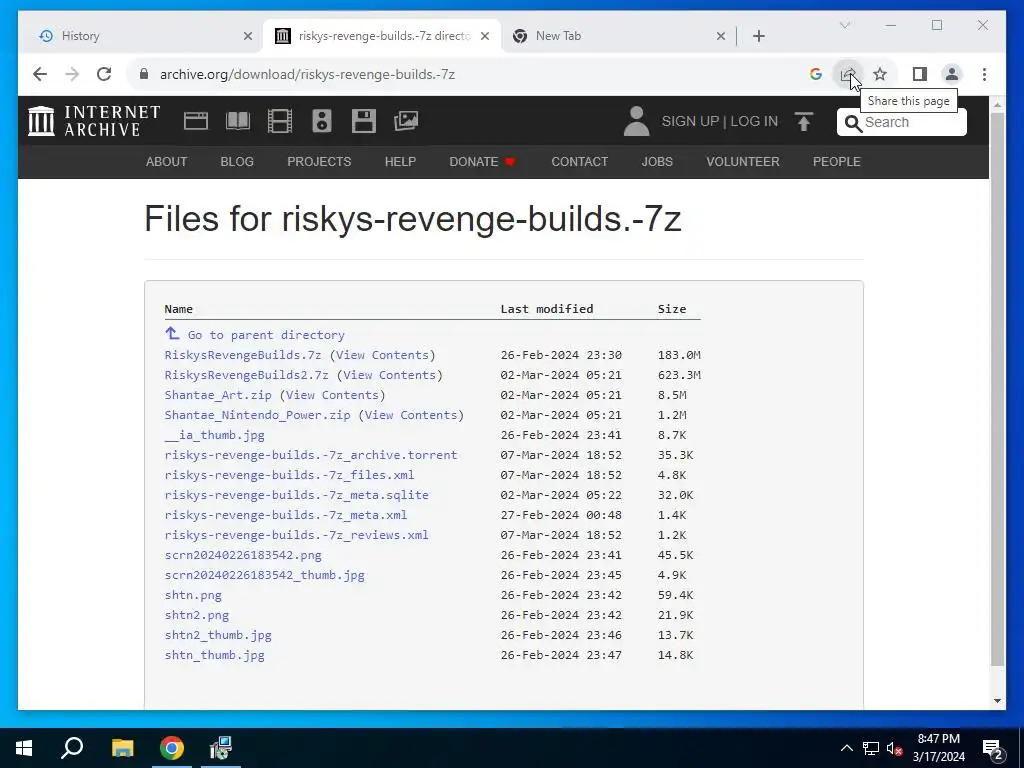Open the PEOPLE menu item
The height and width of the screenshot is (768, 1024).
coord(837,161)
